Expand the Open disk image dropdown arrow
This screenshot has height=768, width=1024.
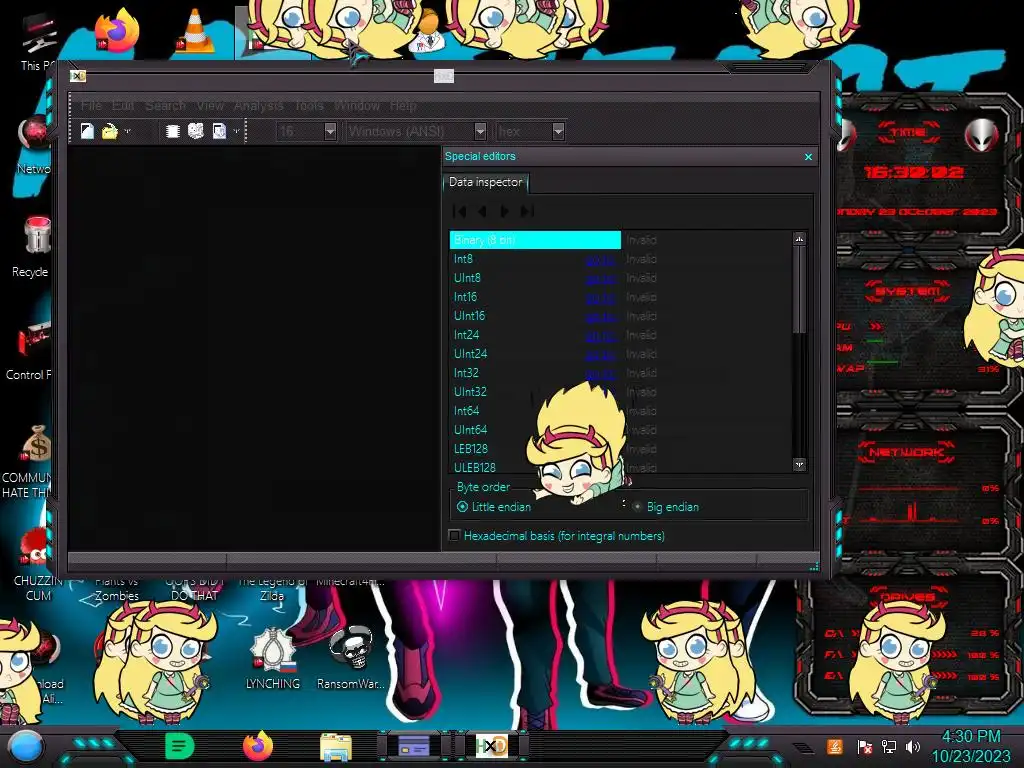(236, 131)
